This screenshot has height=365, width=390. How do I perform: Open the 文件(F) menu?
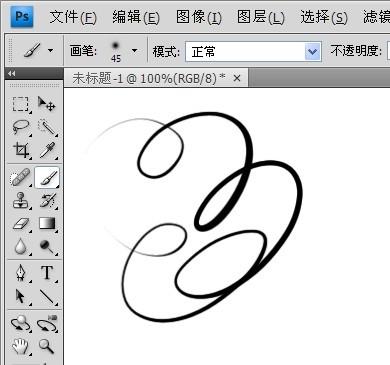tap(73, 17)
